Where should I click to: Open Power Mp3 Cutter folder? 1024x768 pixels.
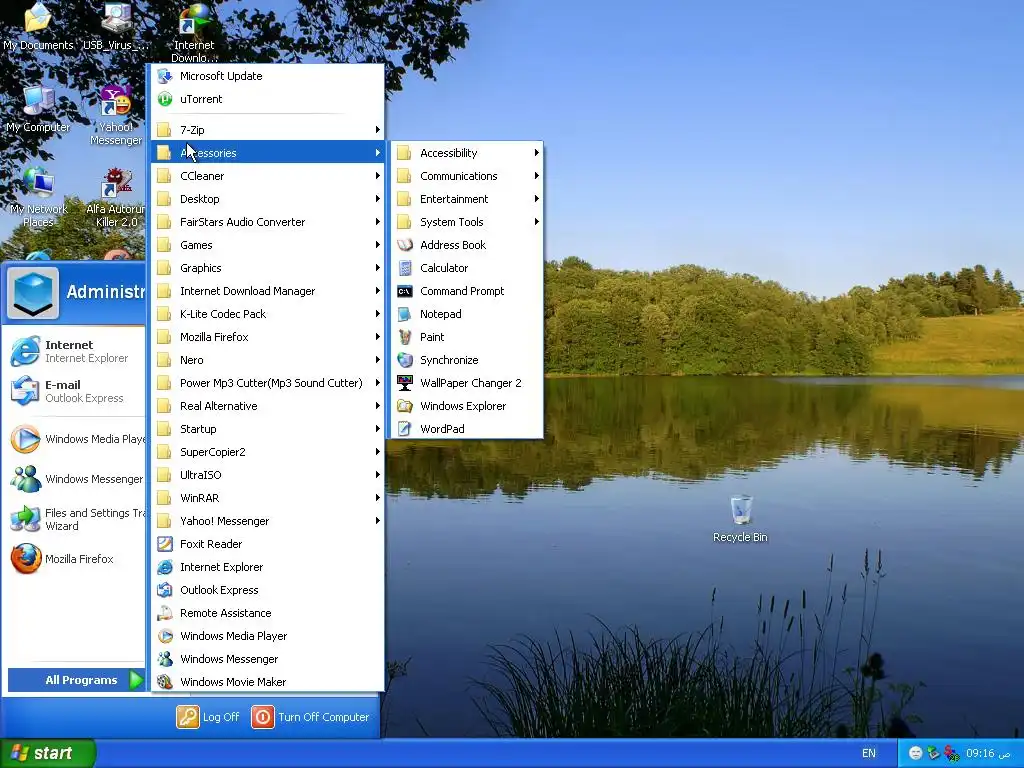click(x=267, y=383)
